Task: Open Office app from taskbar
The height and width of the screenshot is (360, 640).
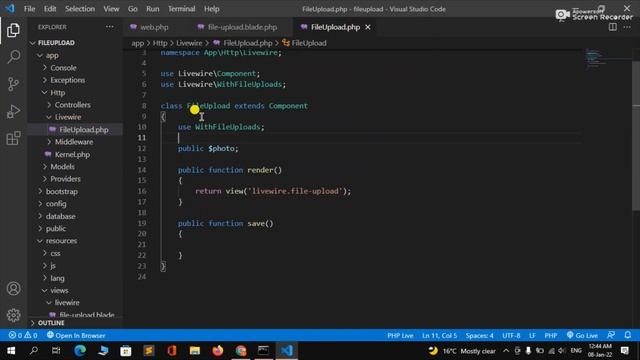Action: click(172, 351)
